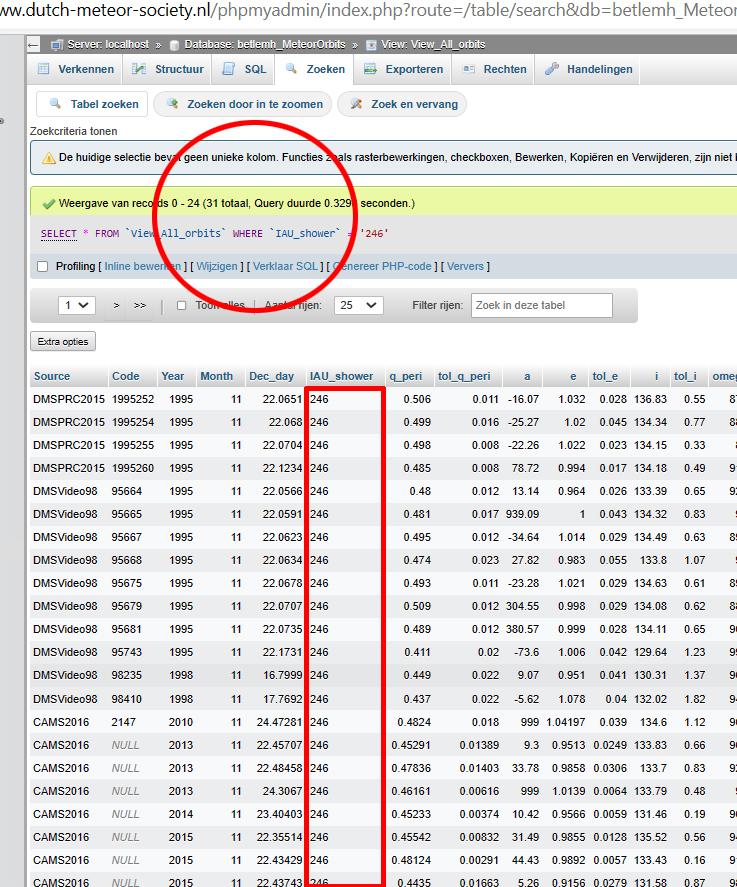Toggle the Toon alles checkbox
Viewport: 737px width, 887px height.
pyautogui.click(x=182, y=305)
